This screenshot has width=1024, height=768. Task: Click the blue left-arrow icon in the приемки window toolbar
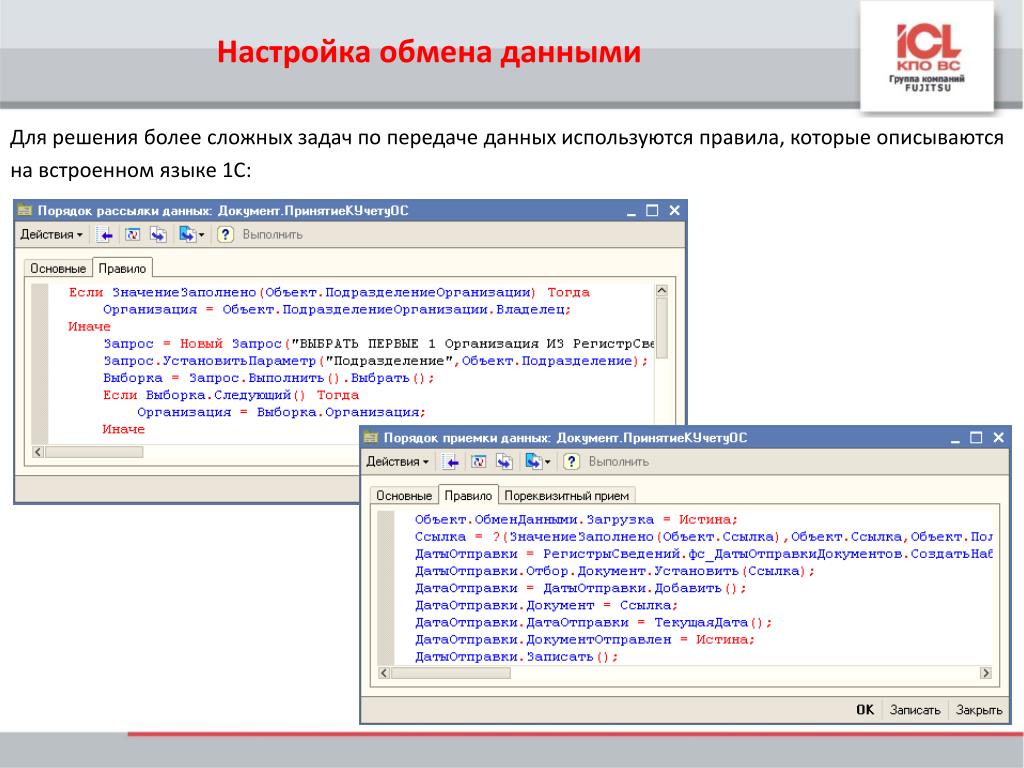(451, 462)
